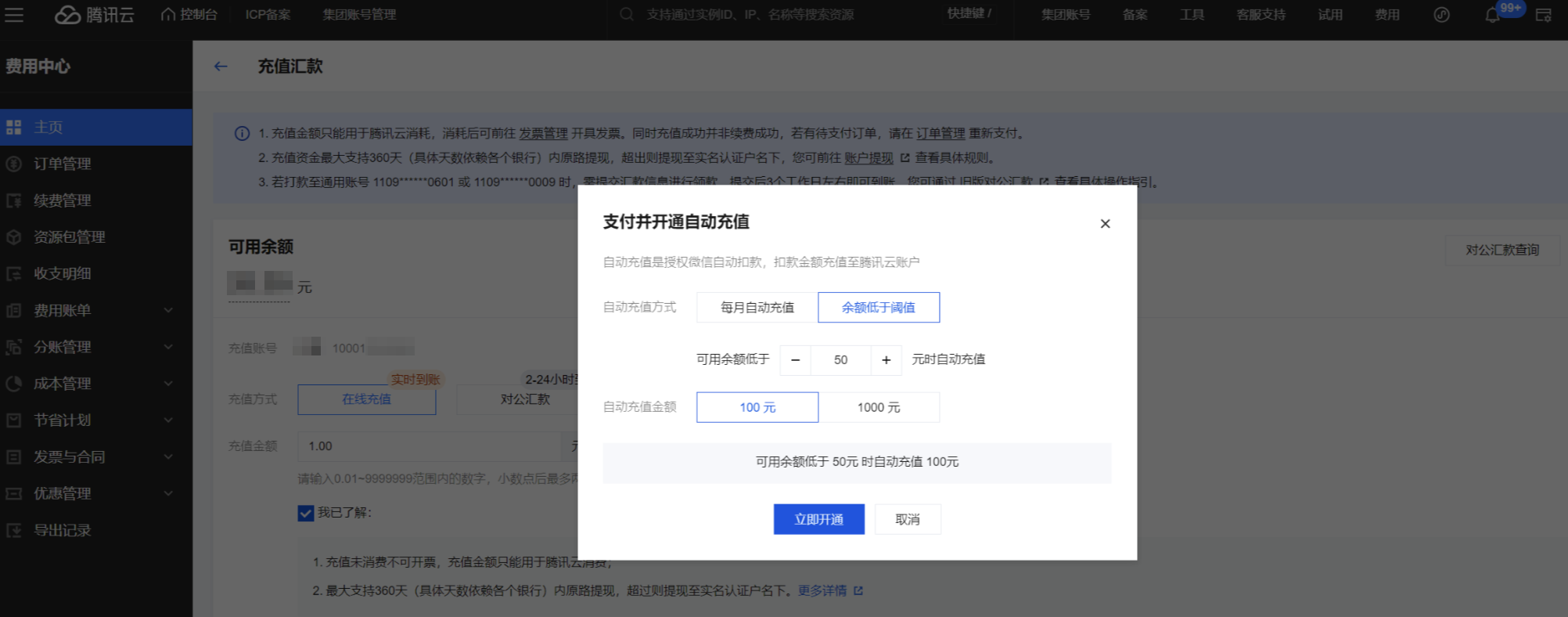Click the 导出记录 sidebar icon
The image size is (1568, 617).
point(13,531)
